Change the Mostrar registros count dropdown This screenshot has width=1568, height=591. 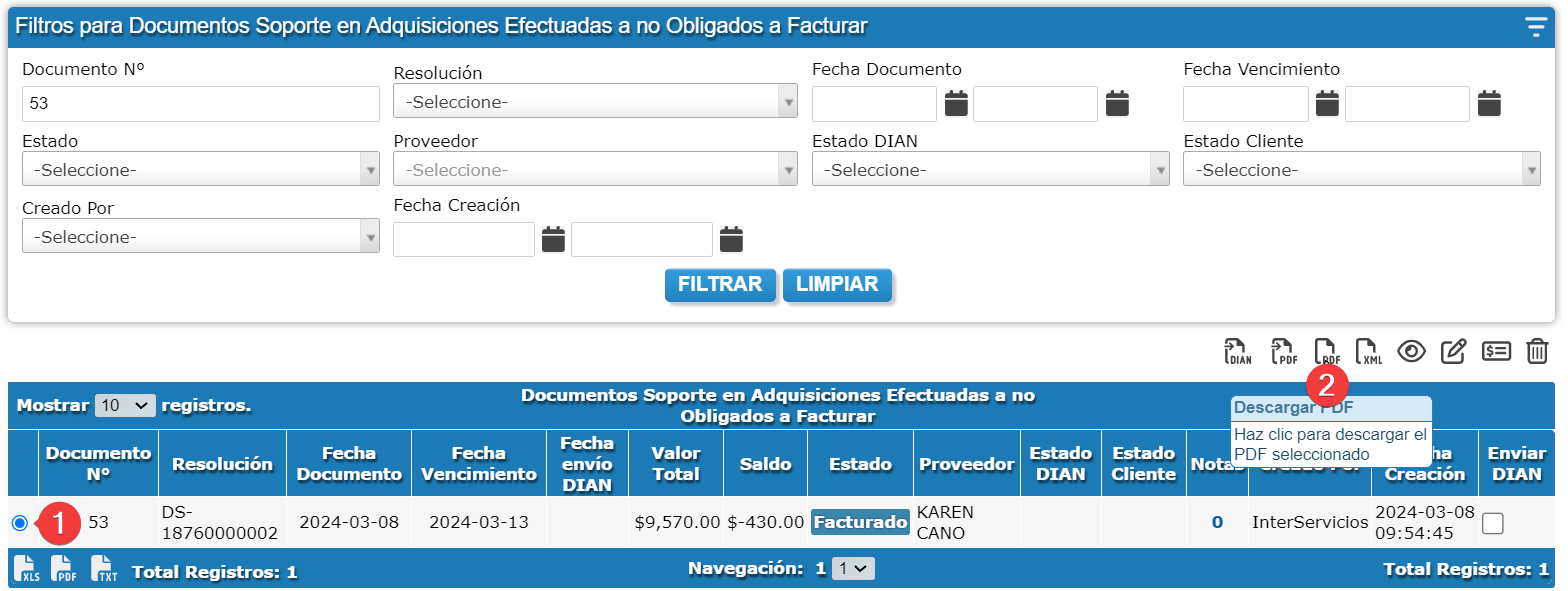(x=125, y=406)
